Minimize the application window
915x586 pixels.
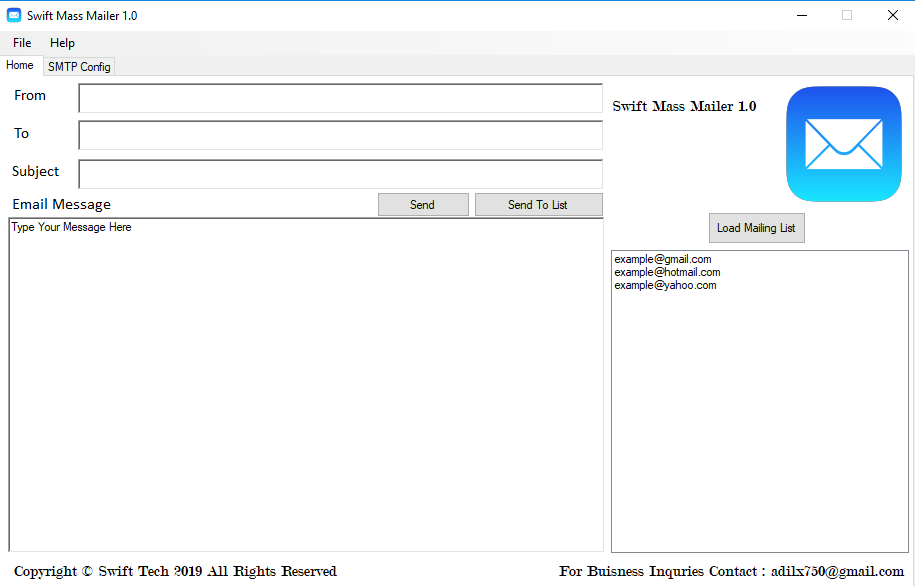tap(801, 15)
